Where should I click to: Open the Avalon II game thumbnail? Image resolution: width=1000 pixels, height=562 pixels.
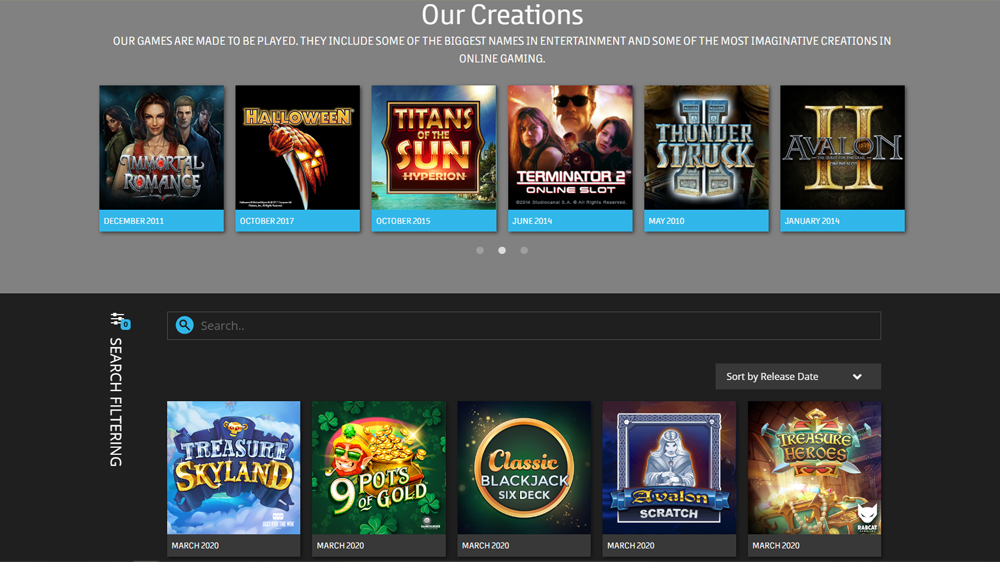coord(842,147)
